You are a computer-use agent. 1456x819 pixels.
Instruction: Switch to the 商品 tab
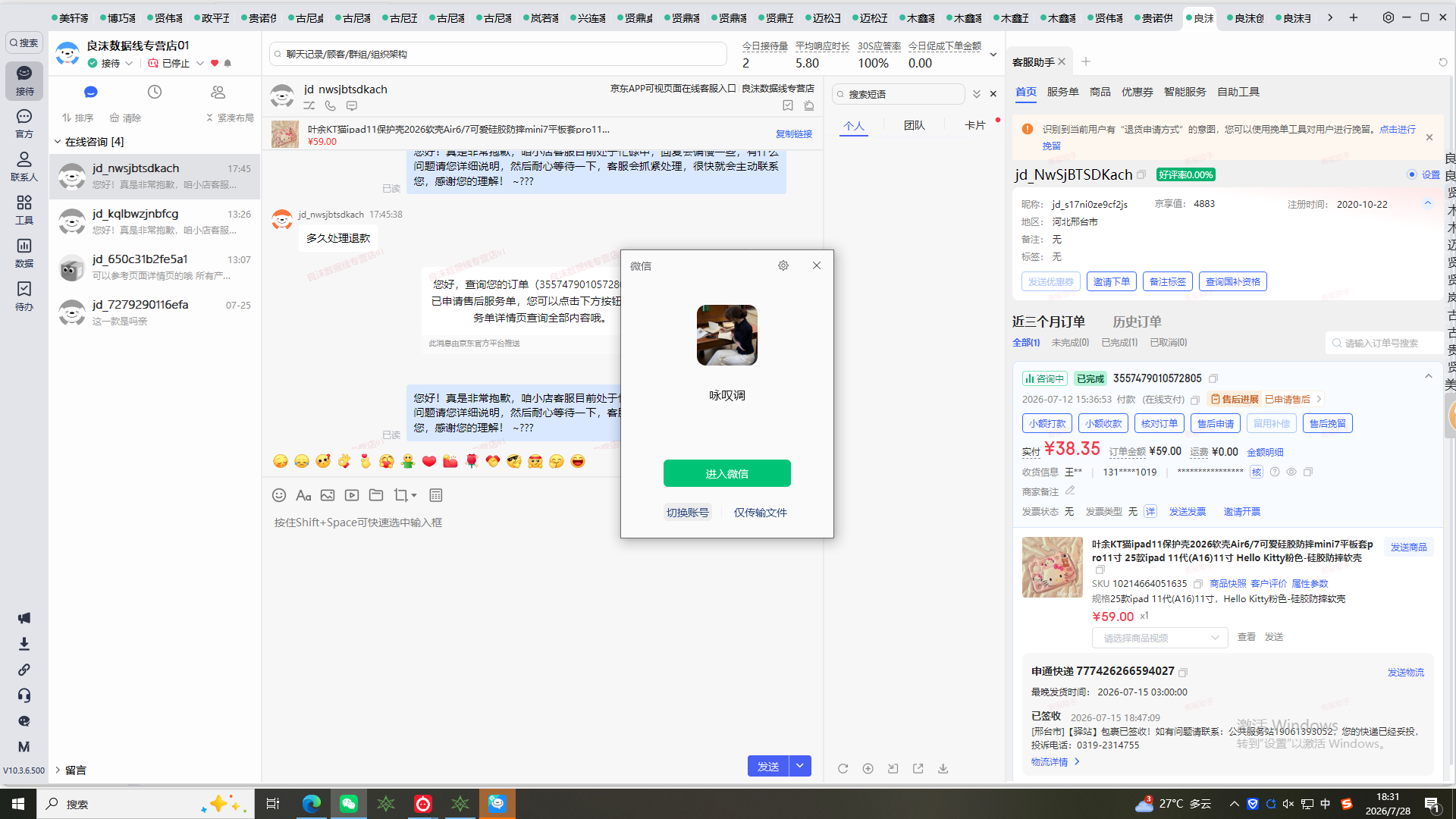coord(1100,92)
